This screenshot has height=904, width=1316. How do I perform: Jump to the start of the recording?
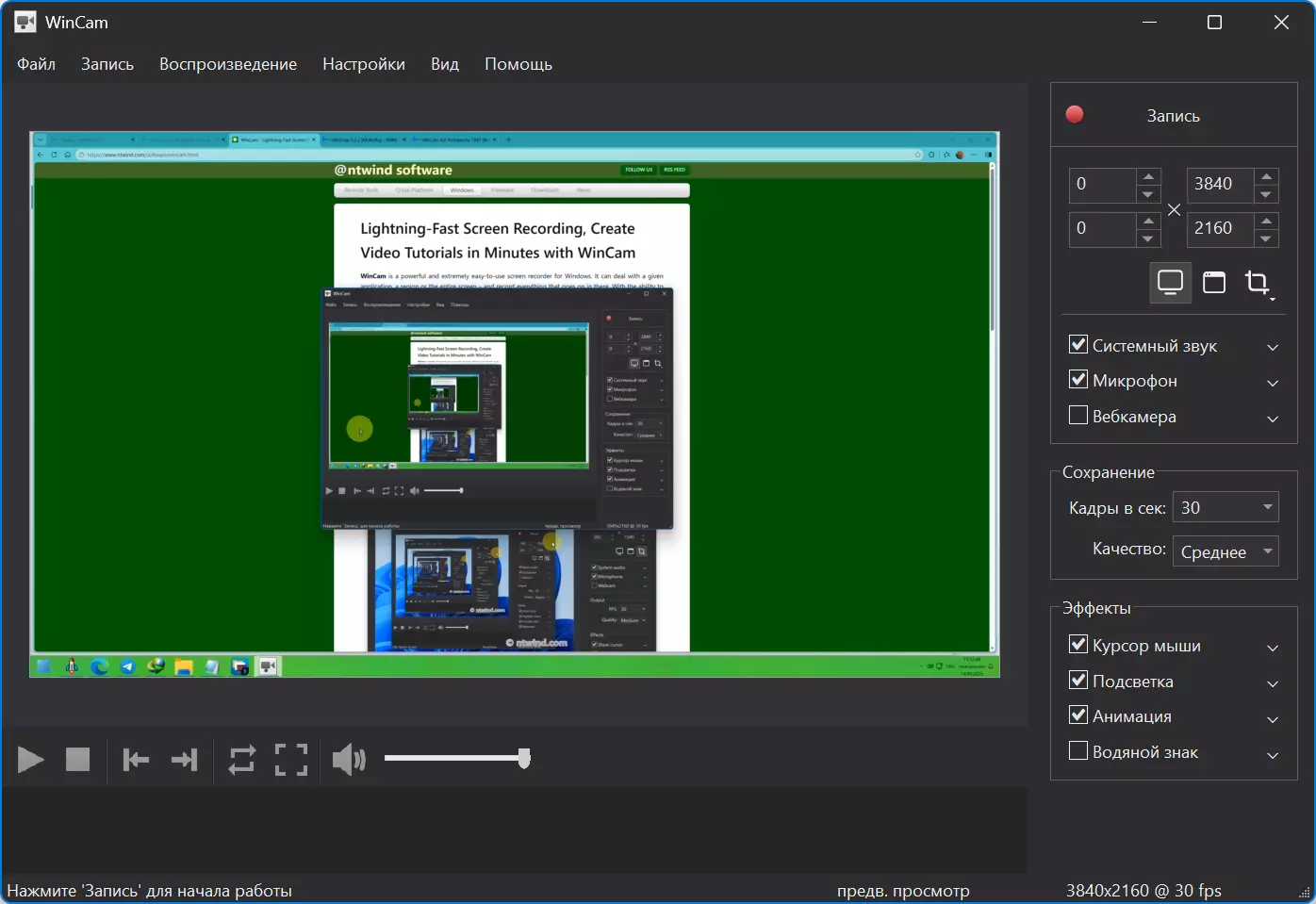tap(136, 759)
